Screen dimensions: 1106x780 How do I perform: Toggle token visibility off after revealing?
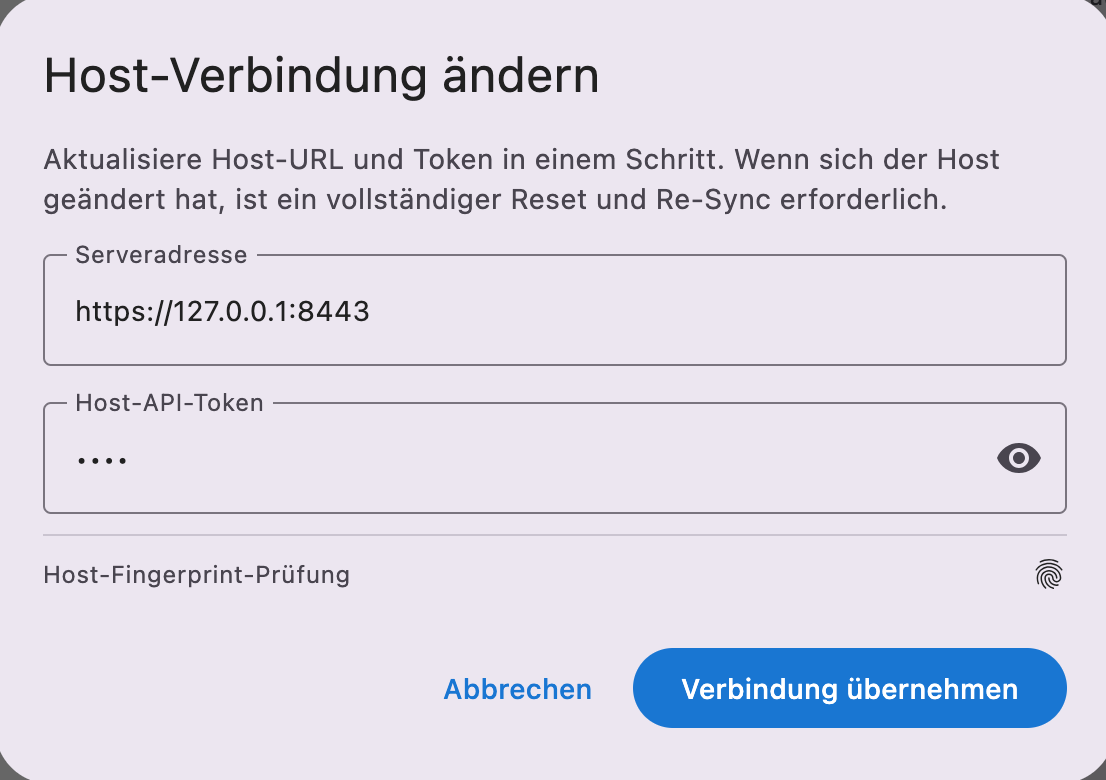point(1018,458)
